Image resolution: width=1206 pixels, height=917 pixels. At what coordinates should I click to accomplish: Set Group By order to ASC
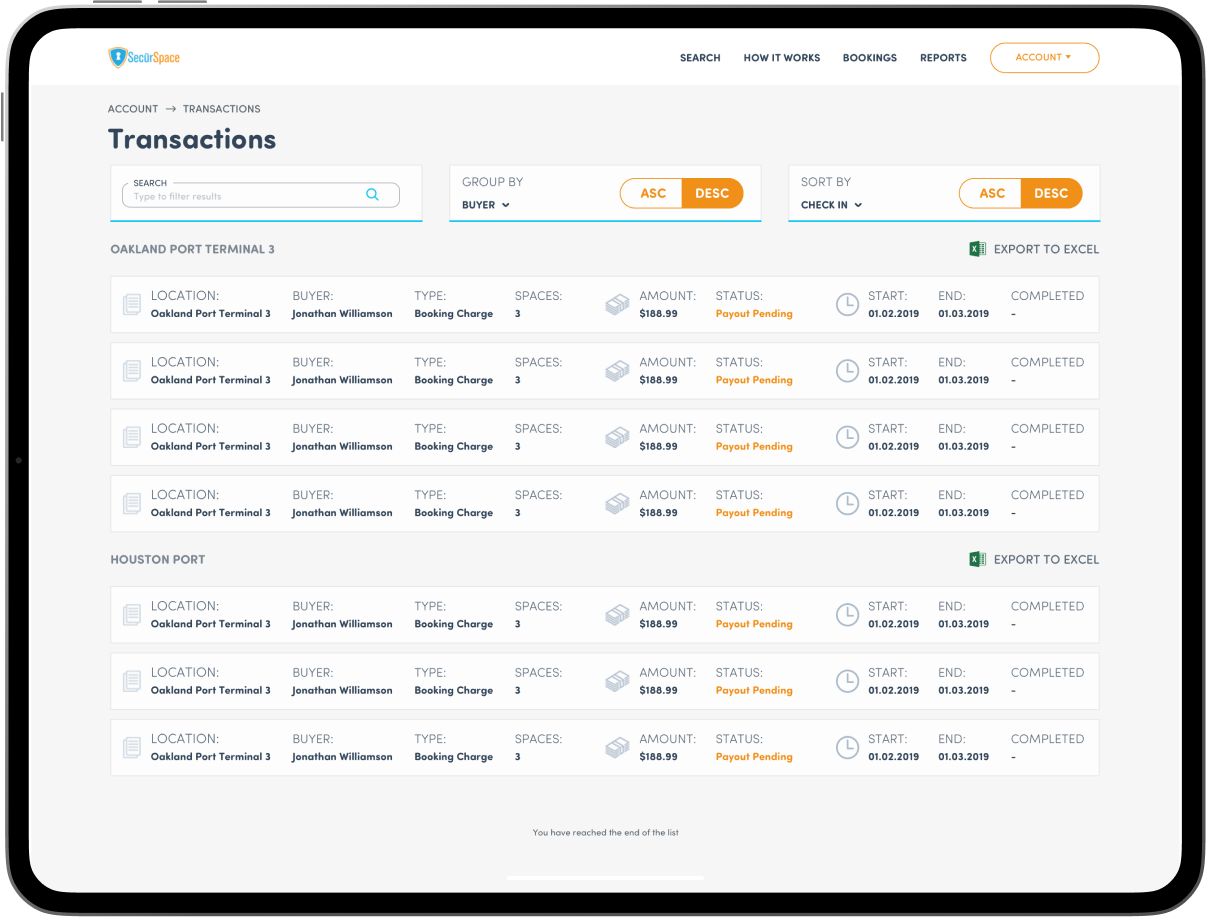pyautogui.click(x=652, y=193)
